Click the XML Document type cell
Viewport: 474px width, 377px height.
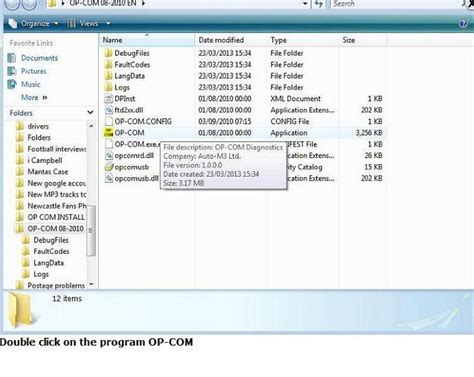pyautogui.click(x=295, y=99)
